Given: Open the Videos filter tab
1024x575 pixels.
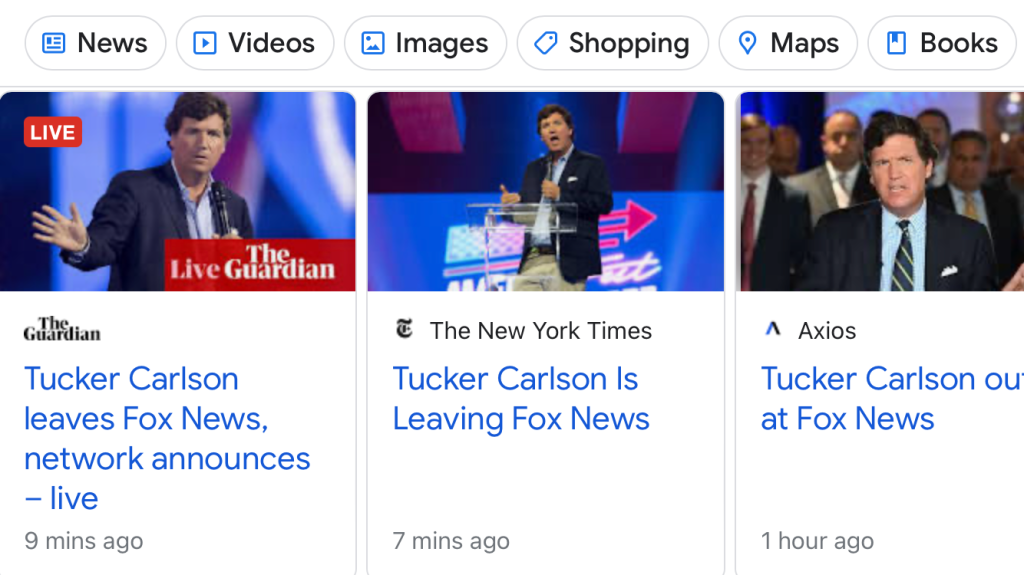Looking at the screenshot, I should 254,43.
